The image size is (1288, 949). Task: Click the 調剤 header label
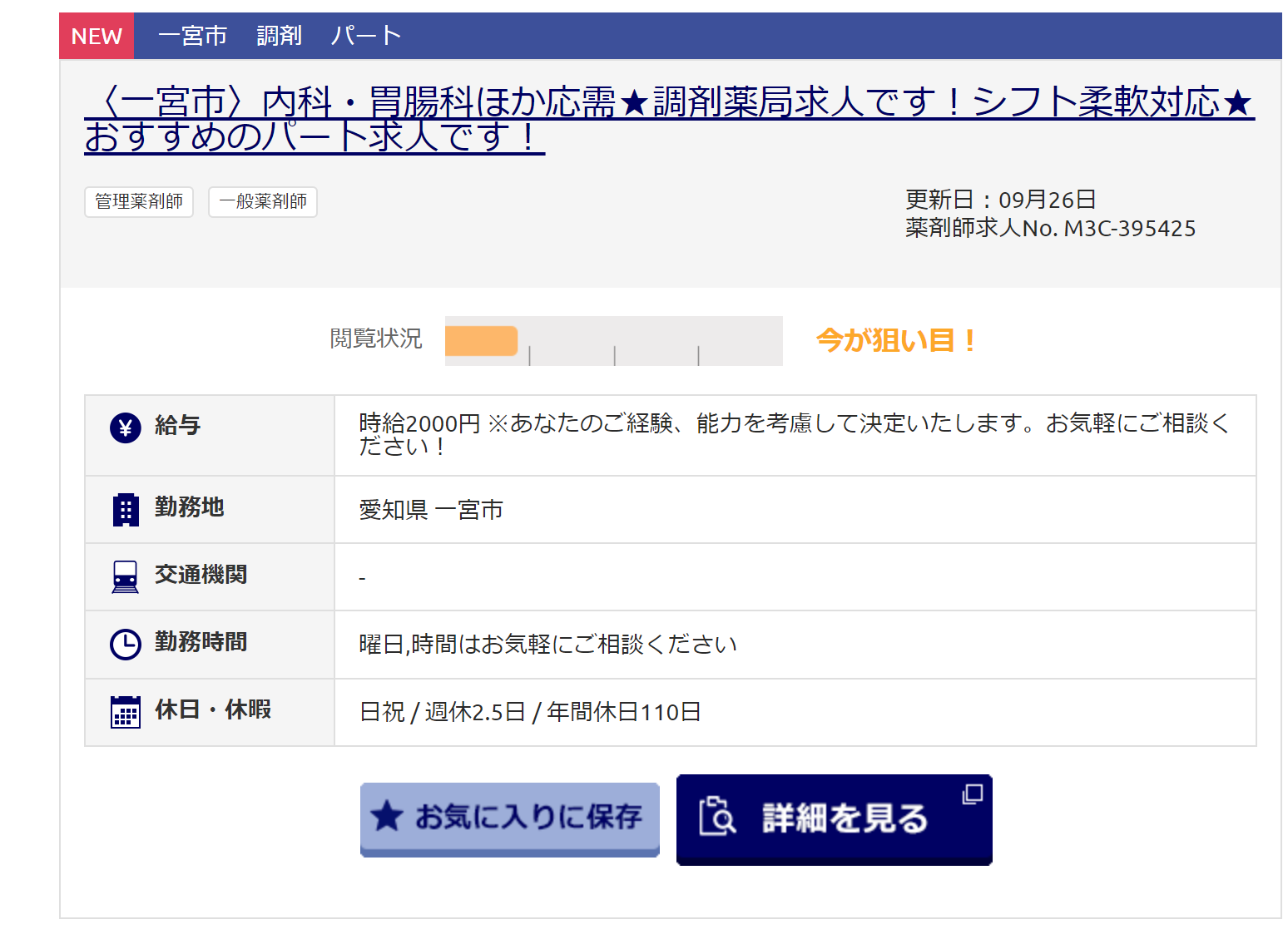(280, 36)
